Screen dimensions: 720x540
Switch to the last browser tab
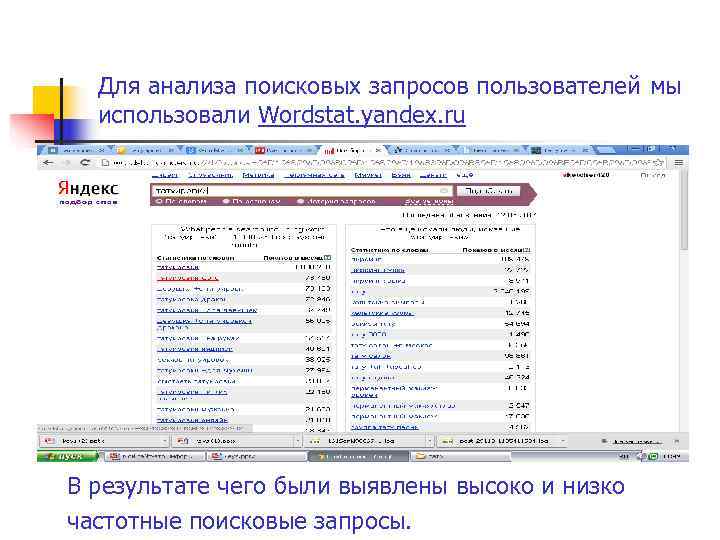(x=560, y=150)
